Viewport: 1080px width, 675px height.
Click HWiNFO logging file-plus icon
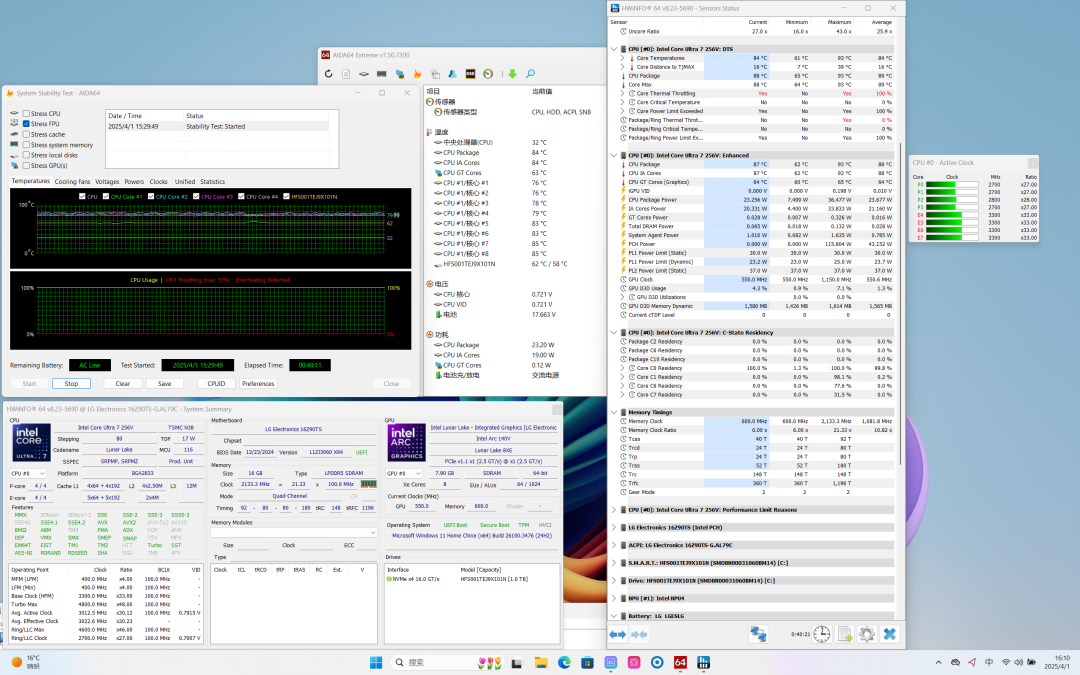coord(845,634)
